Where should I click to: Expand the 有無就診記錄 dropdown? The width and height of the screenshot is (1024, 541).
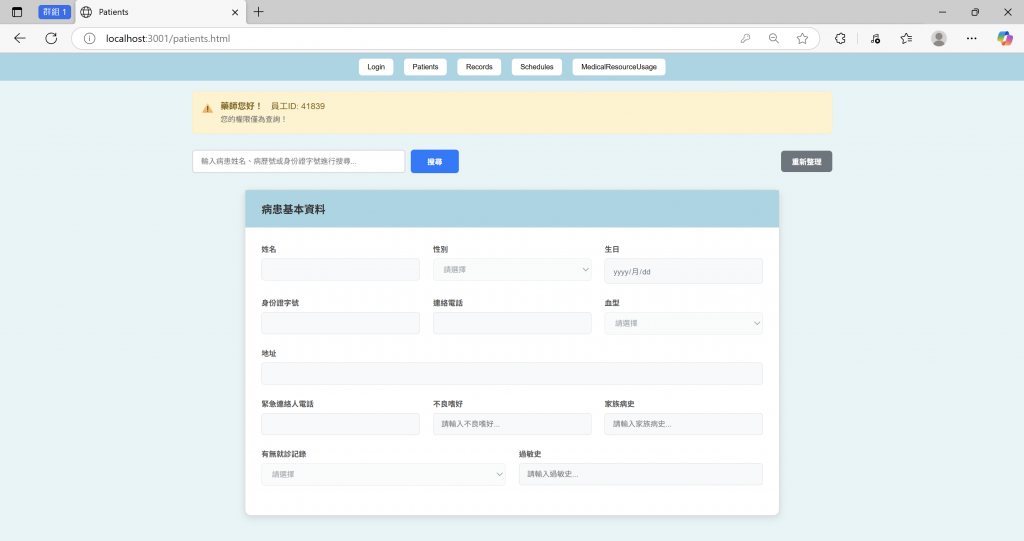coord(383,474)
